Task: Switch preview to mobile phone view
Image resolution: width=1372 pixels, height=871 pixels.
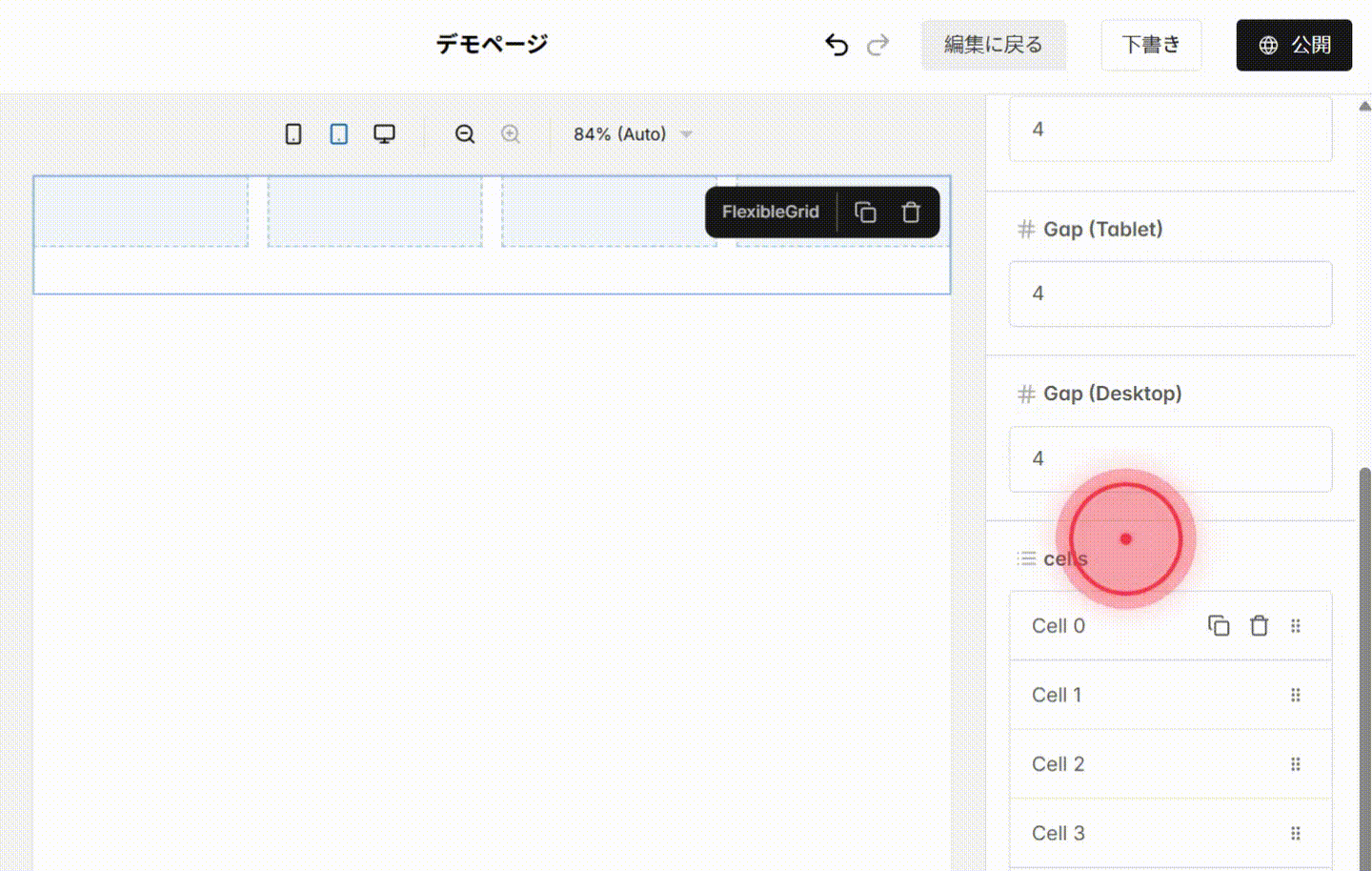Action: coord(293,133)
